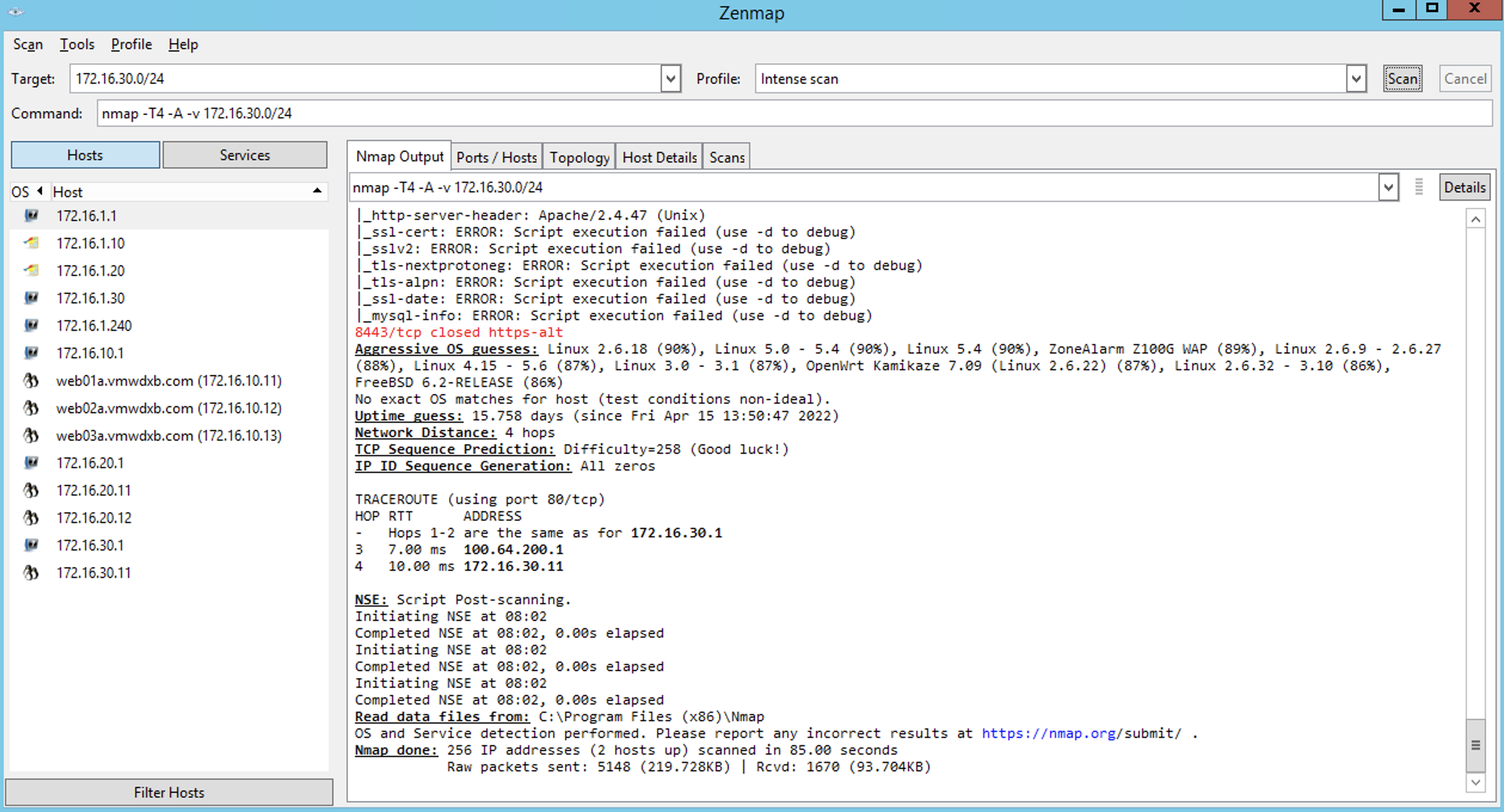Viewport: 1504px width, 812px height.
Task: Click the output pane vertical scrollbar thumb
Action: pyautogui.click(x=1475, y=745)
